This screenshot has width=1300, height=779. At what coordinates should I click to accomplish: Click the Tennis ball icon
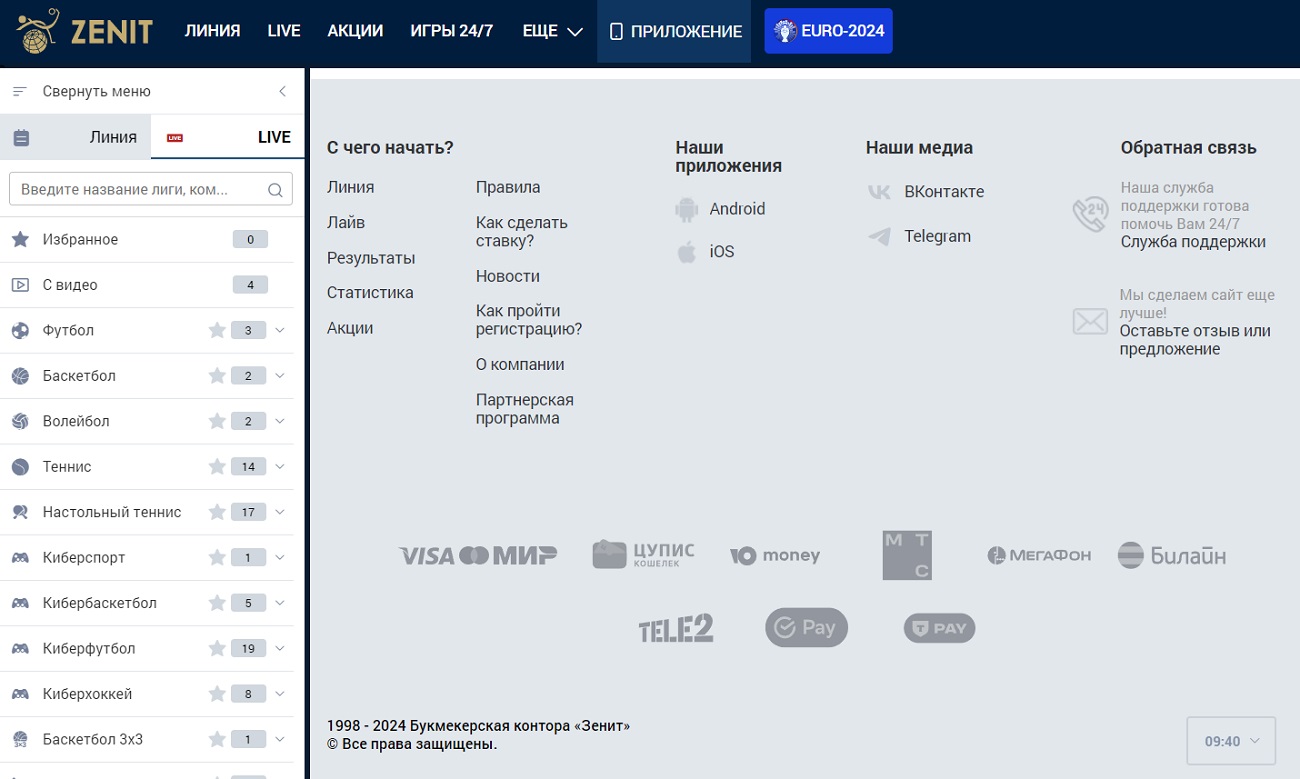pos(20,467)
